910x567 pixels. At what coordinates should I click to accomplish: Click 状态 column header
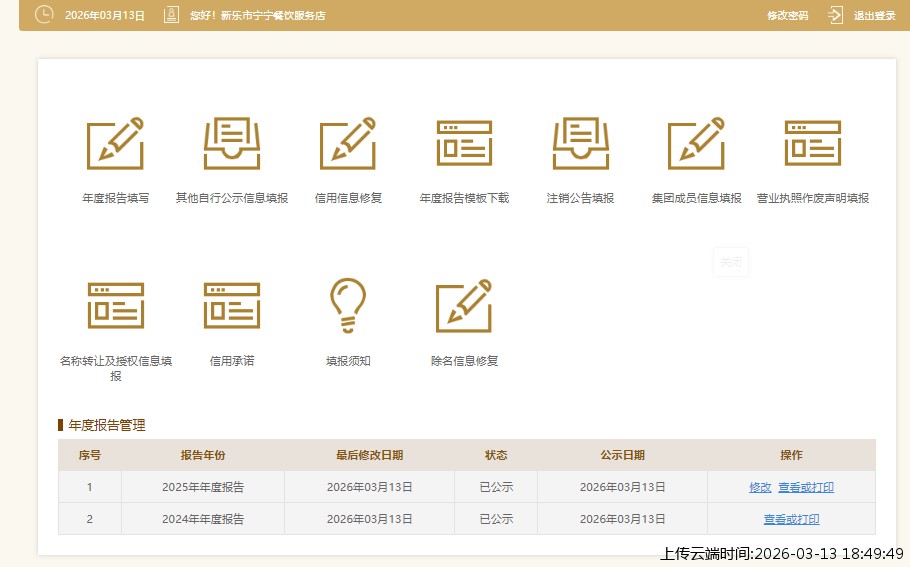point(496,455)
